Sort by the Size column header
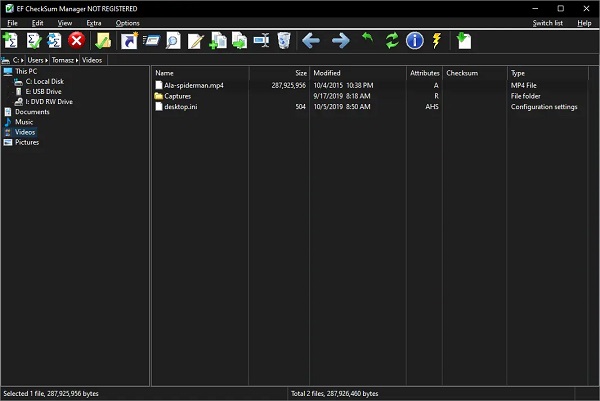 [x=279, y=73]
